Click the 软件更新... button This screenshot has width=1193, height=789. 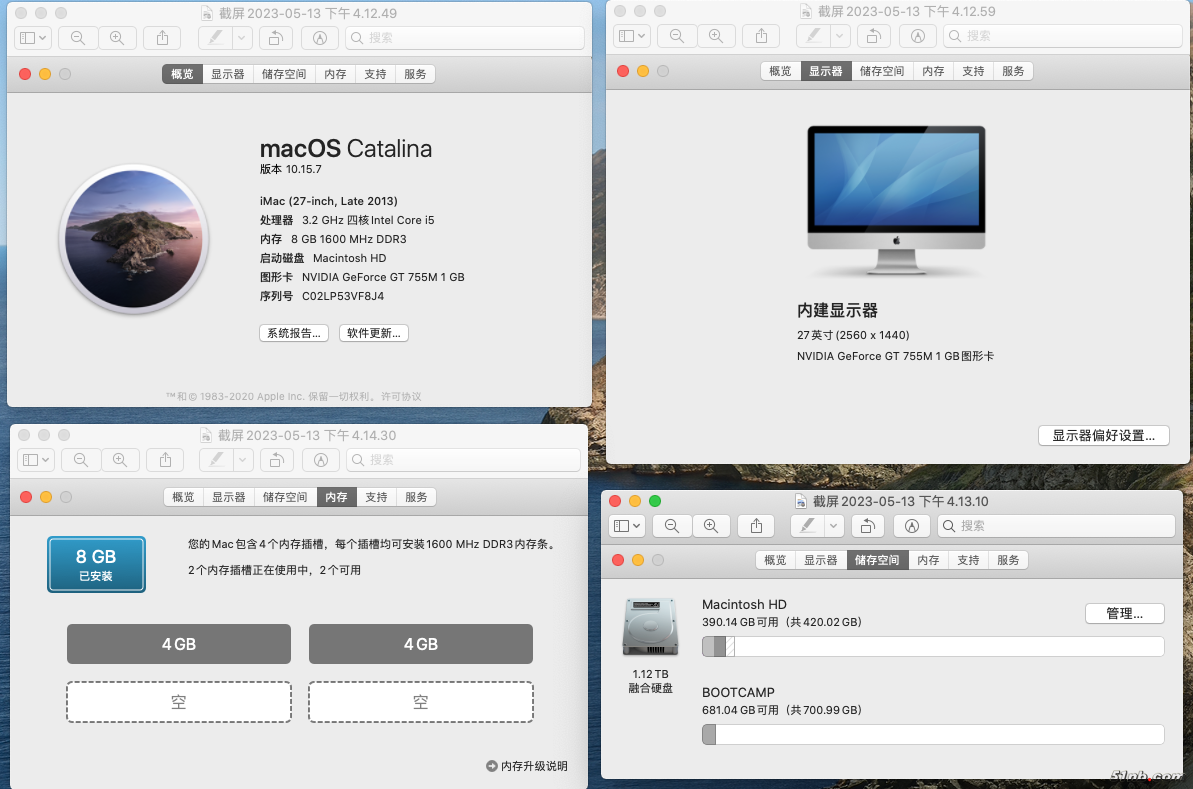(374, 332)
